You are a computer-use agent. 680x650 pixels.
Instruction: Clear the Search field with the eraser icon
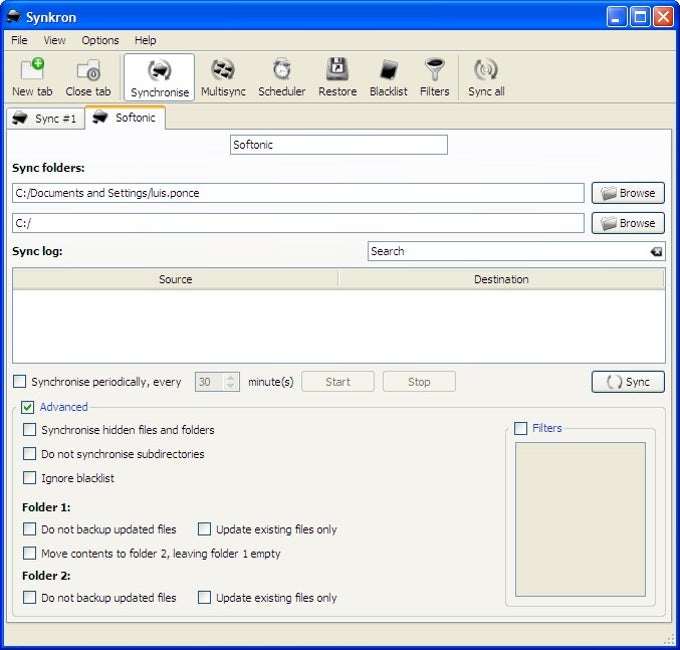656,252
